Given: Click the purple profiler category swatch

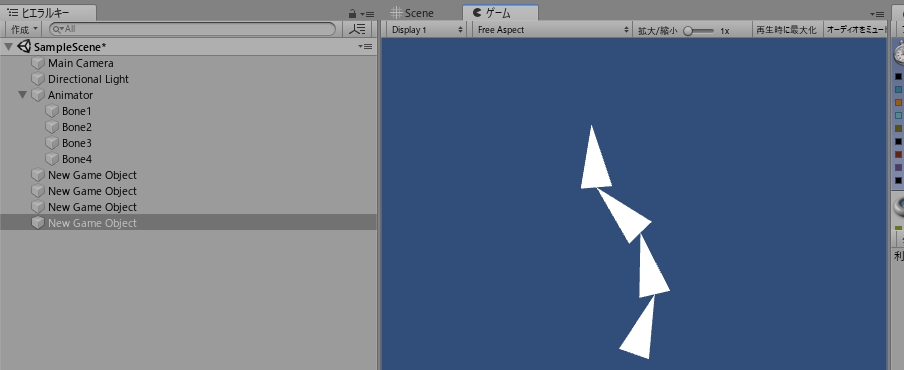Looking at the screenshot, I should [898, 167].
